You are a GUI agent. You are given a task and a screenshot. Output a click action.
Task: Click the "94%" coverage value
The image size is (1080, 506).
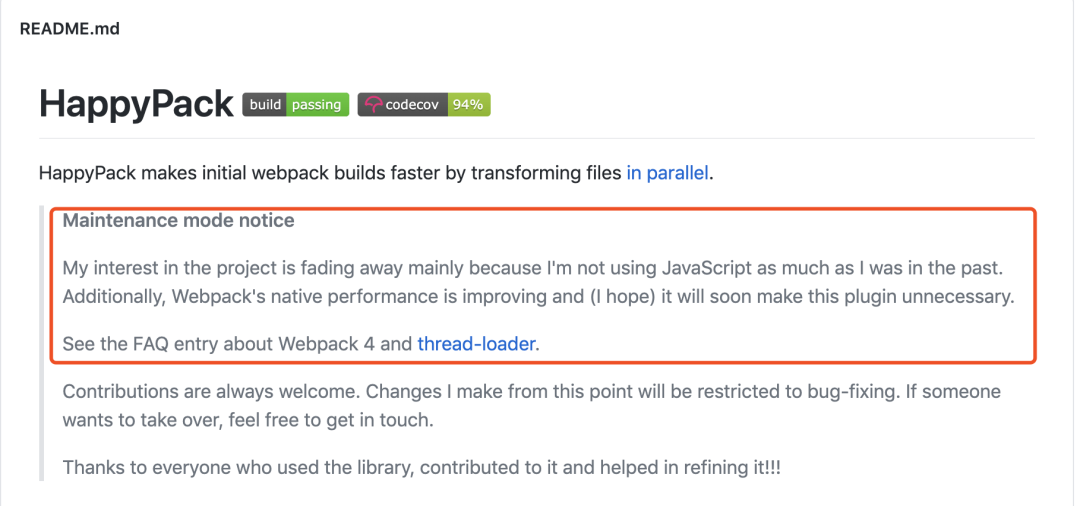tap(468, 105)
